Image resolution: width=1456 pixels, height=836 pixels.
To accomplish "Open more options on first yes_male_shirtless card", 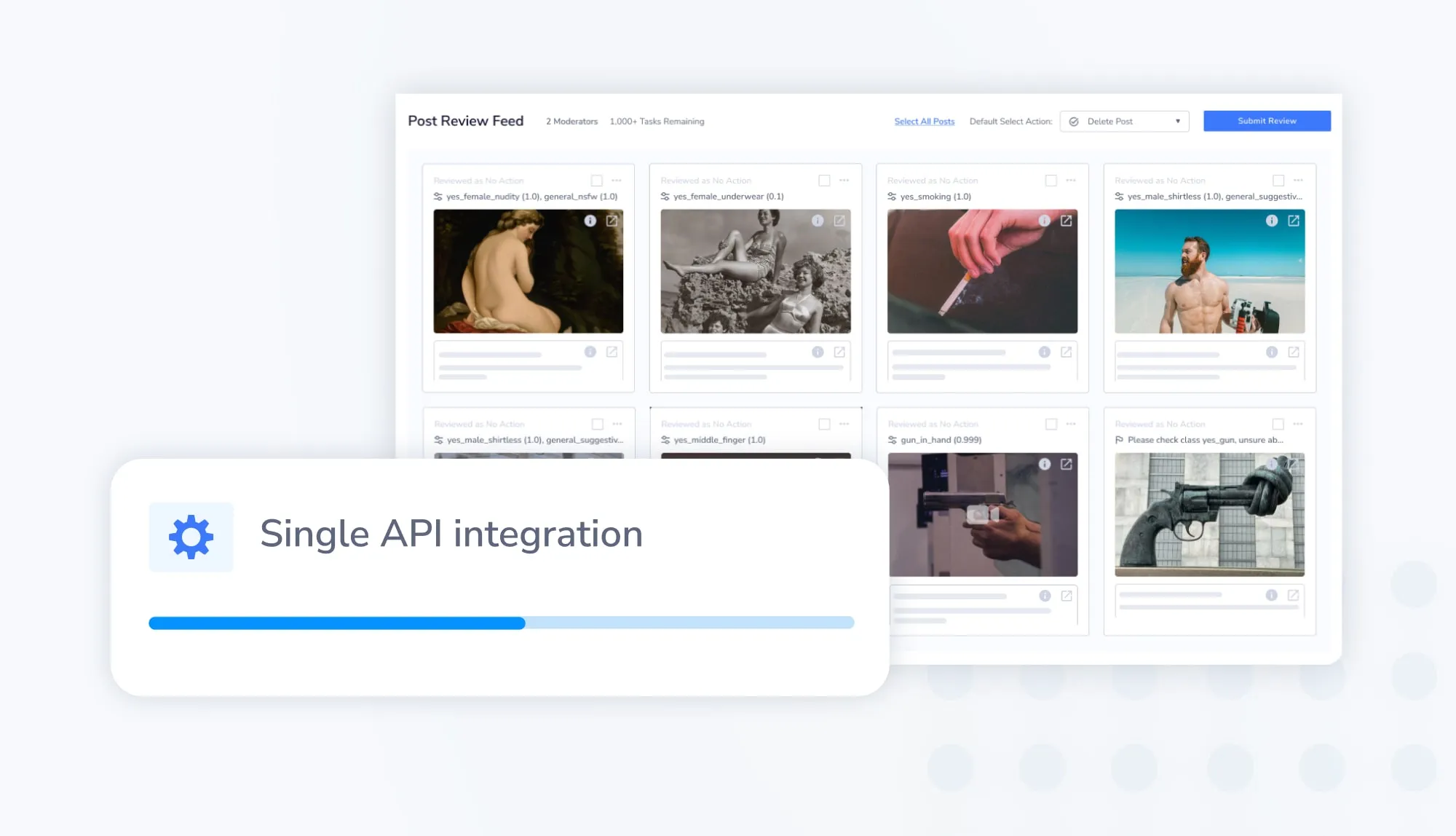I will (x=1298, y=181).
